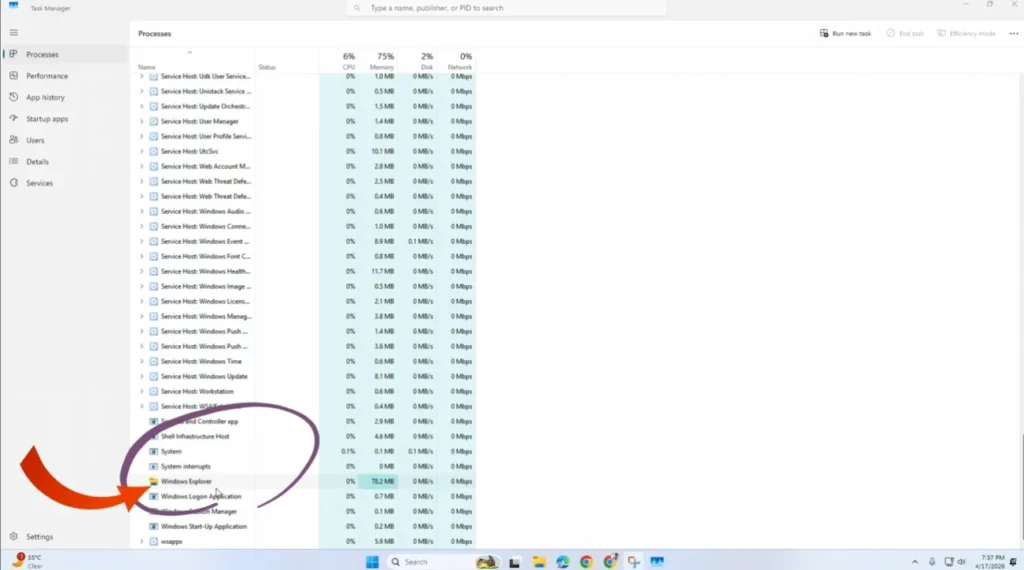Switch to the Services tab

point(64,183)
